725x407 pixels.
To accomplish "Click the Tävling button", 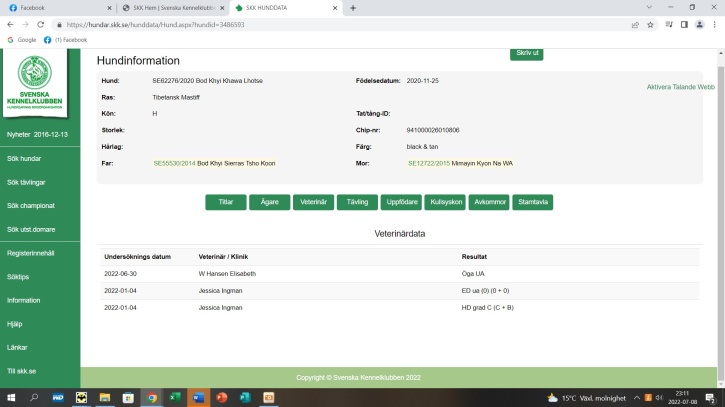I will point(357,202).
